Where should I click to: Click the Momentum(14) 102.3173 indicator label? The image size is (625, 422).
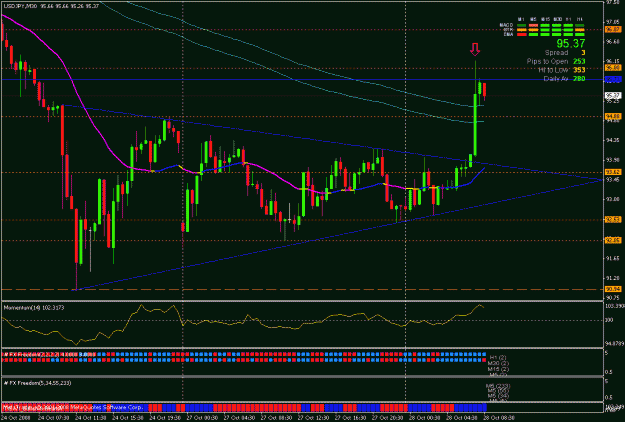[x=34, y=308]
